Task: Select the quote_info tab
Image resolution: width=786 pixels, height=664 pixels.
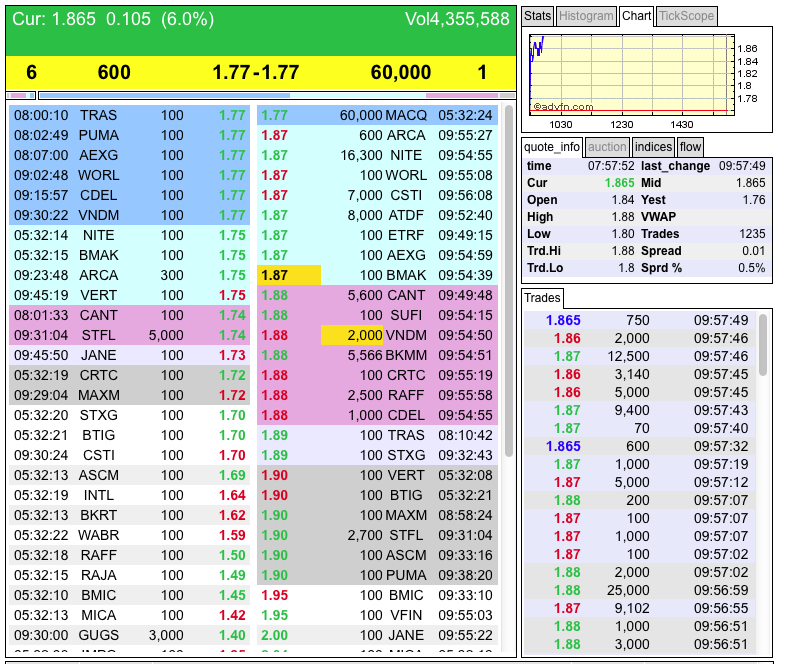Action: [x=552, y=147]
